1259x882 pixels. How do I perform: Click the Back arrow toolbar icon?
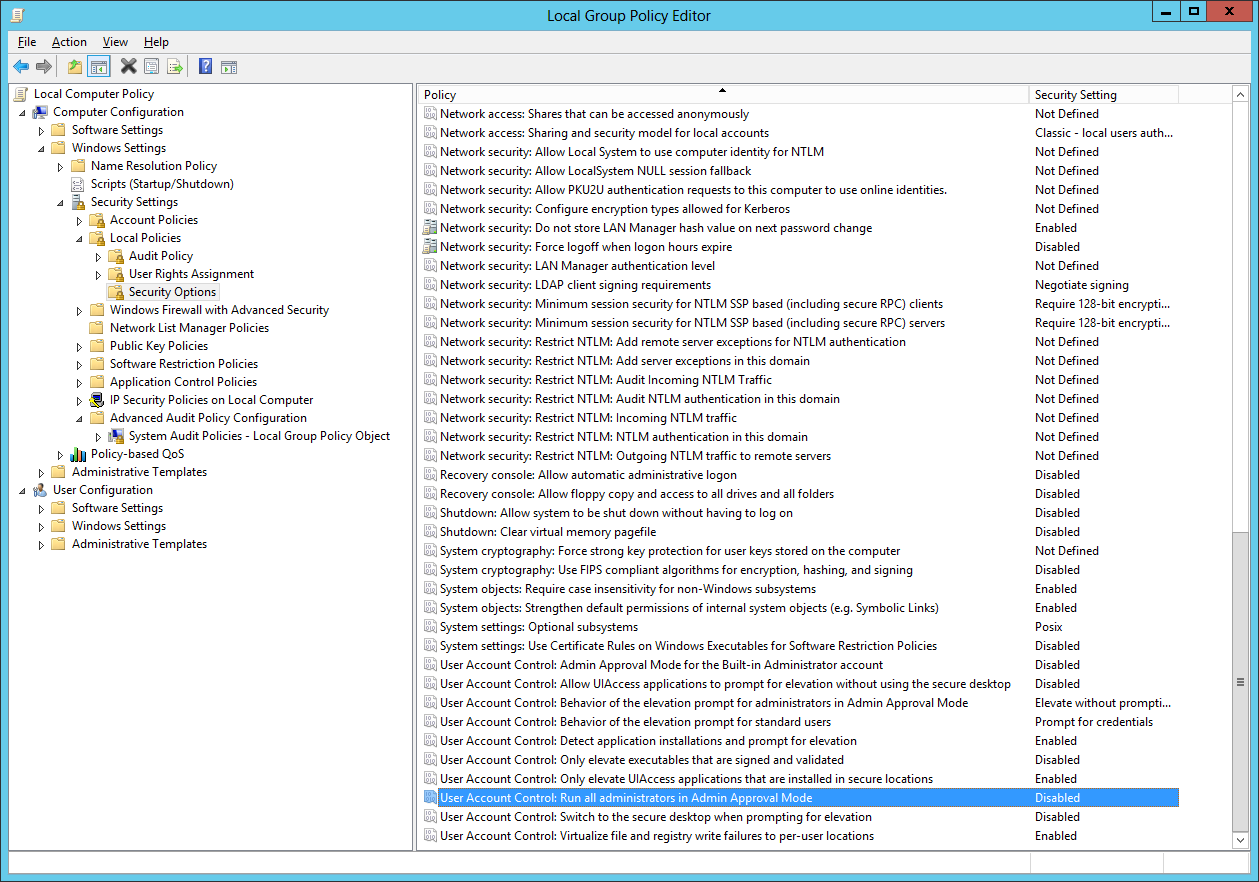coord(20,67)
